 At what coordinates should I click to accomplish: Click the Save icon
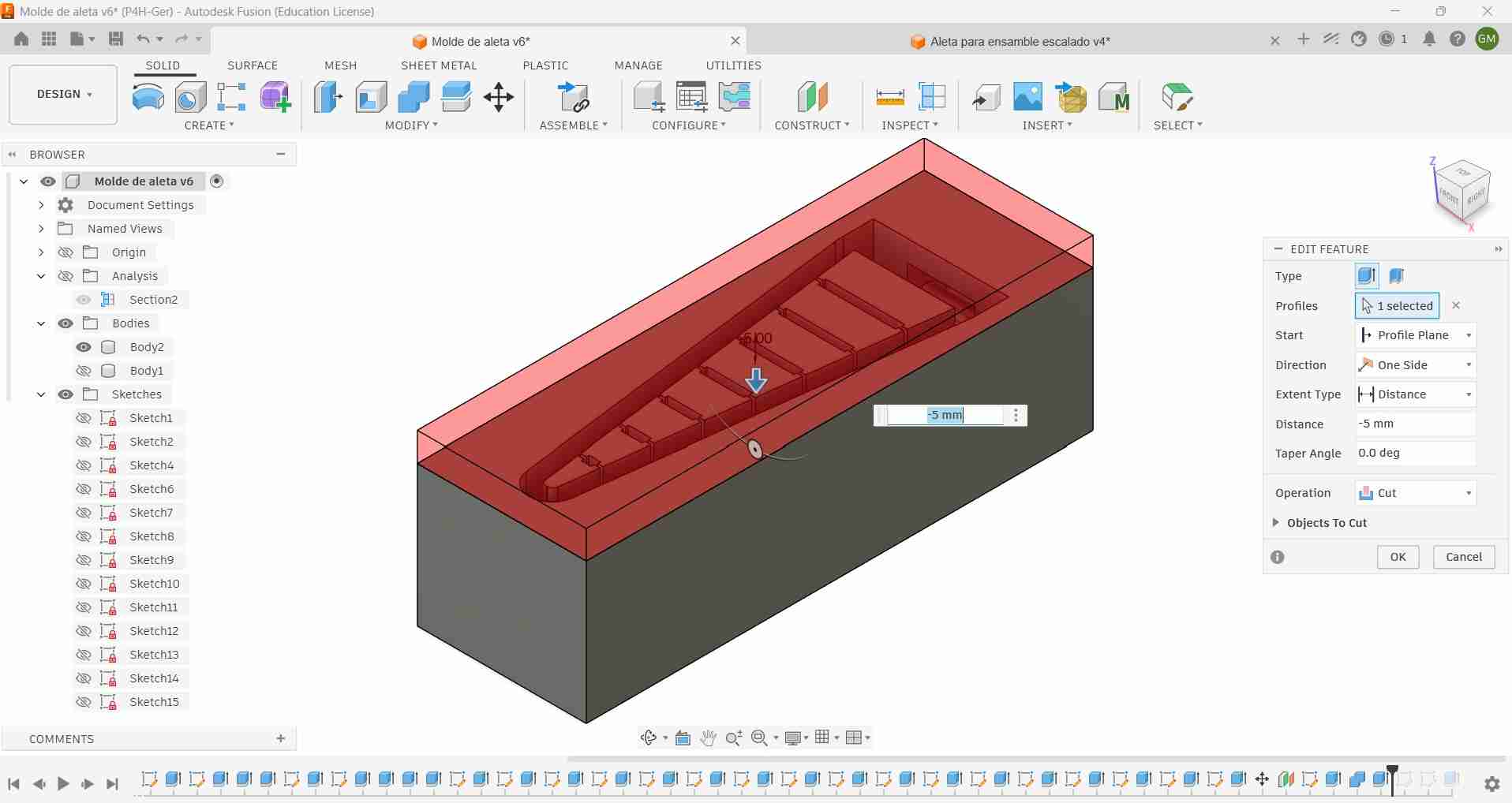click(x=115, y=39)
